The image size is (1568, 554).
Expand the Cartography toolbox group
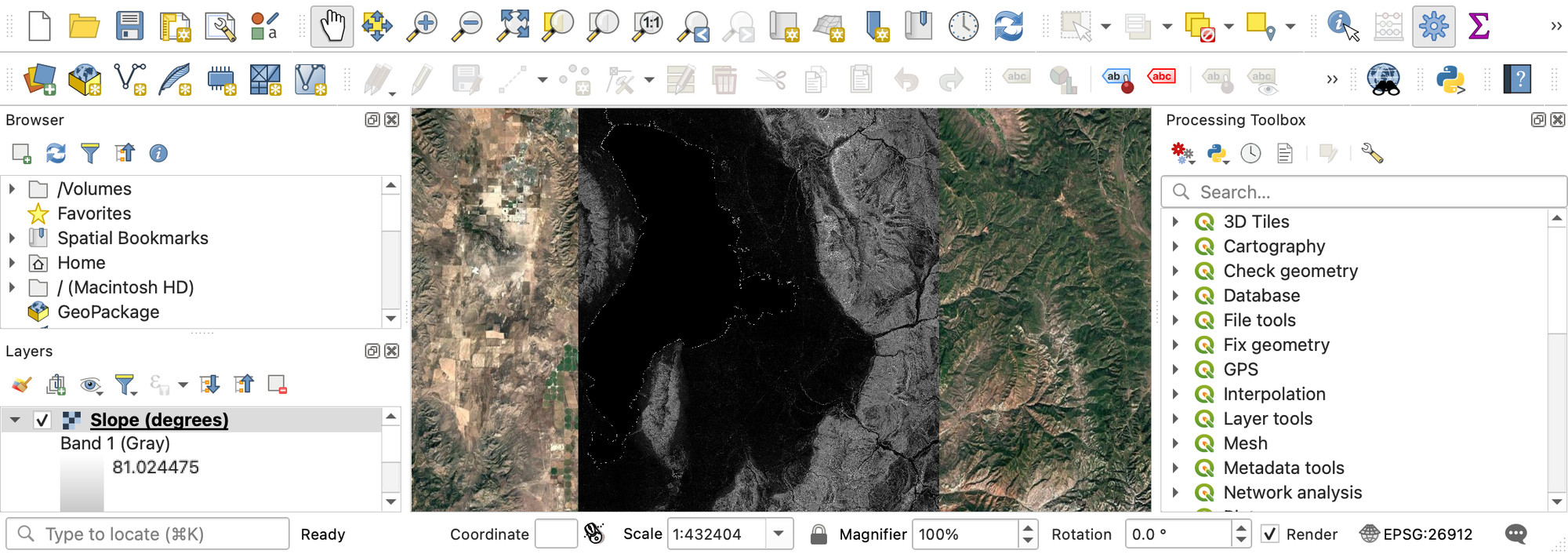1175,246
